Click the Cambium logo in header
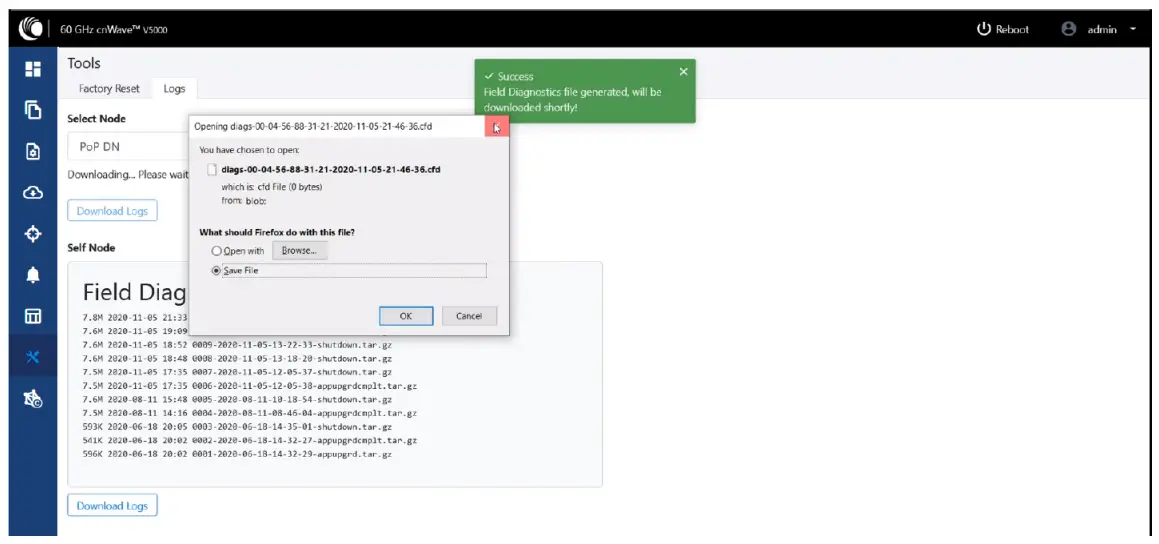The image size is (1159, 544). (30, 30)
